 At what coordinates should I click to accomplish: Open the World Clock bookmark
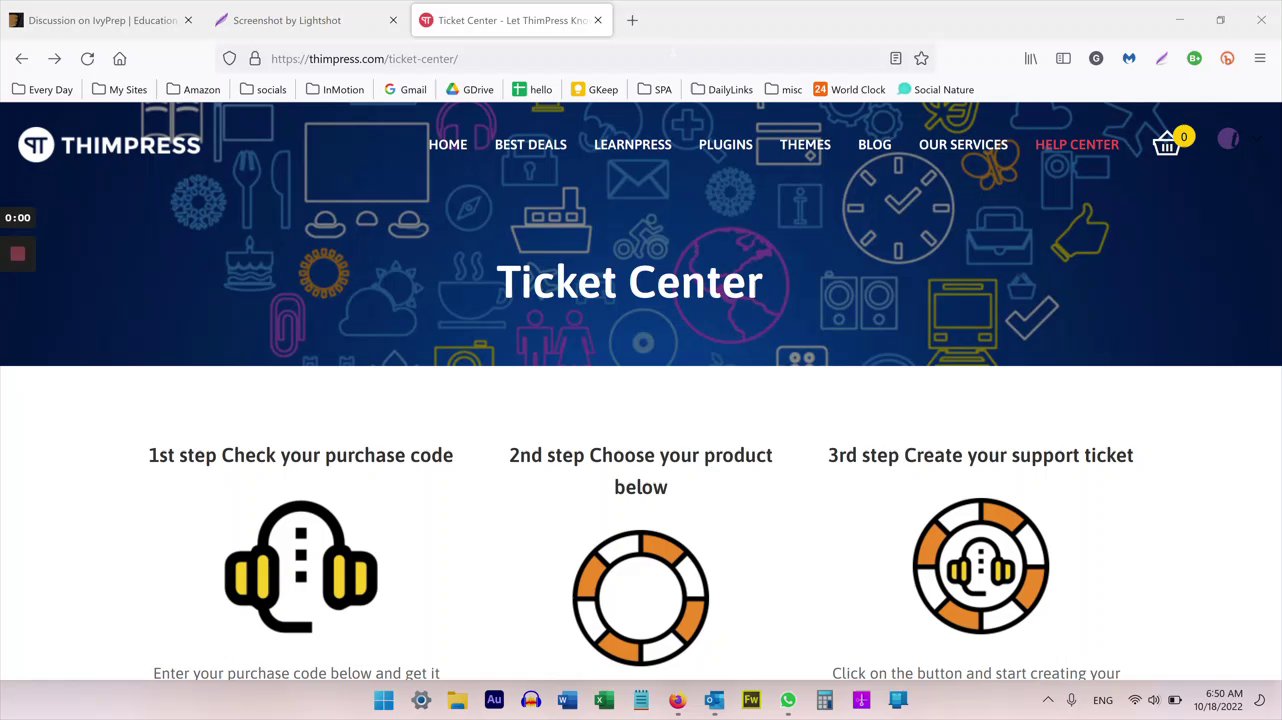click(x=850, y=90)
